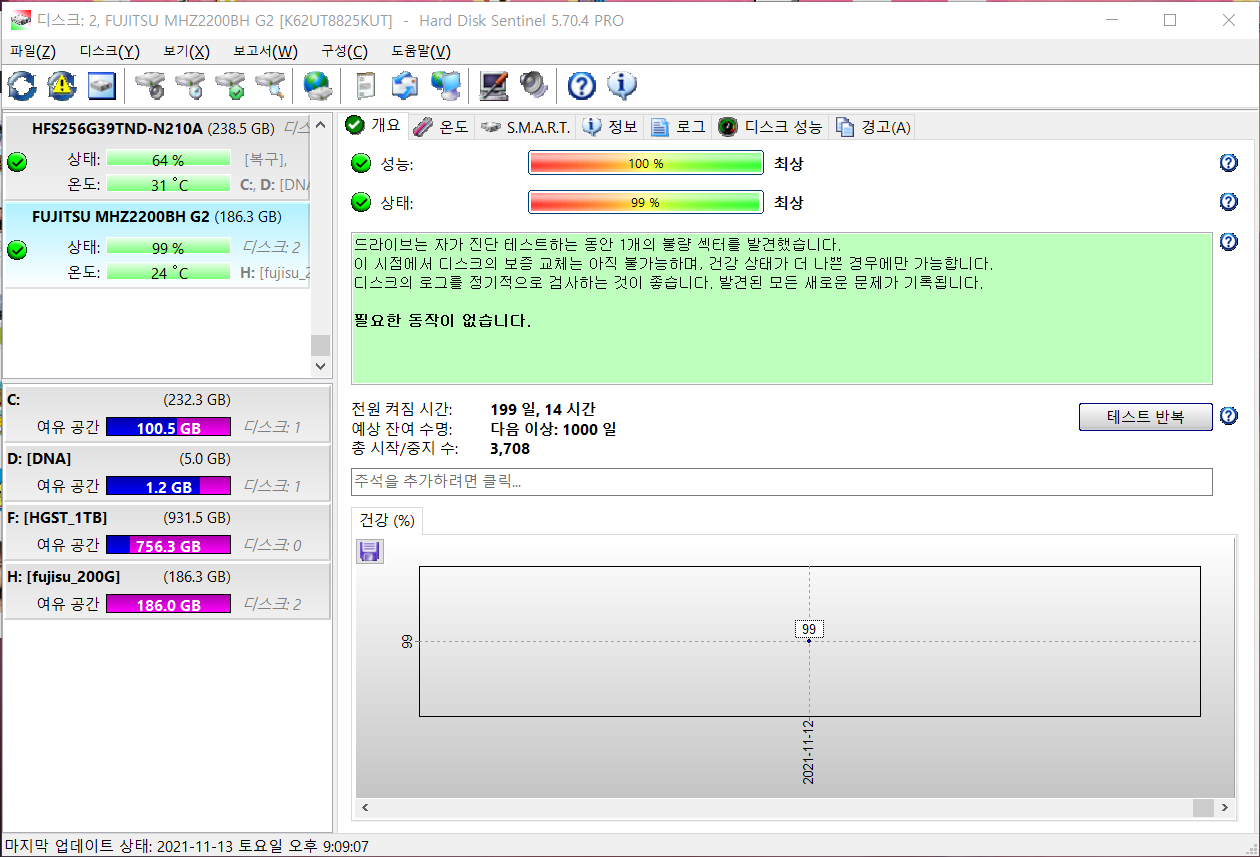This screenshot has height=857, width=1260.
Task: Open the 구성(C) menu
Action: [344, 51]
